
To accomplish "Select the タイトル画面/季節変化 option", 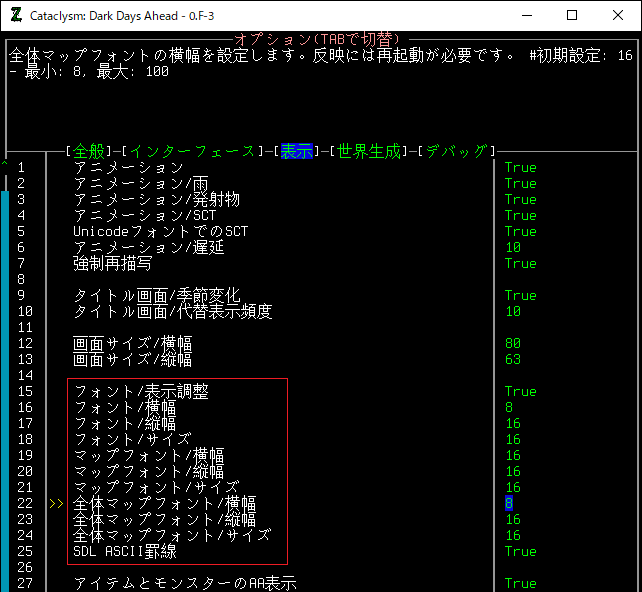I will click(x=156, y=295).
